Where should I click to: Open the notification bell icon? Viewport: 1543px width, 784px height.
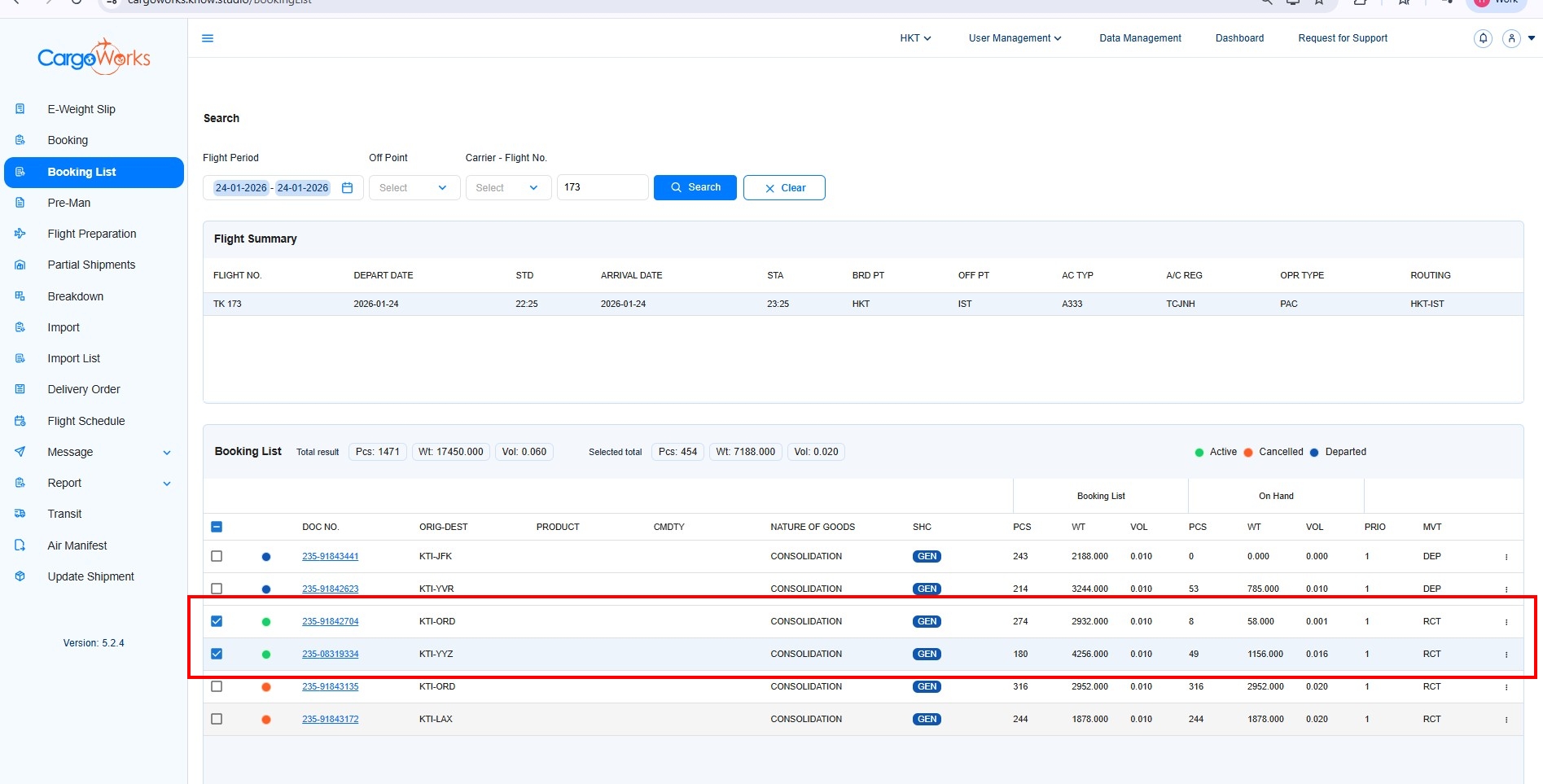tap(1483, 38)
